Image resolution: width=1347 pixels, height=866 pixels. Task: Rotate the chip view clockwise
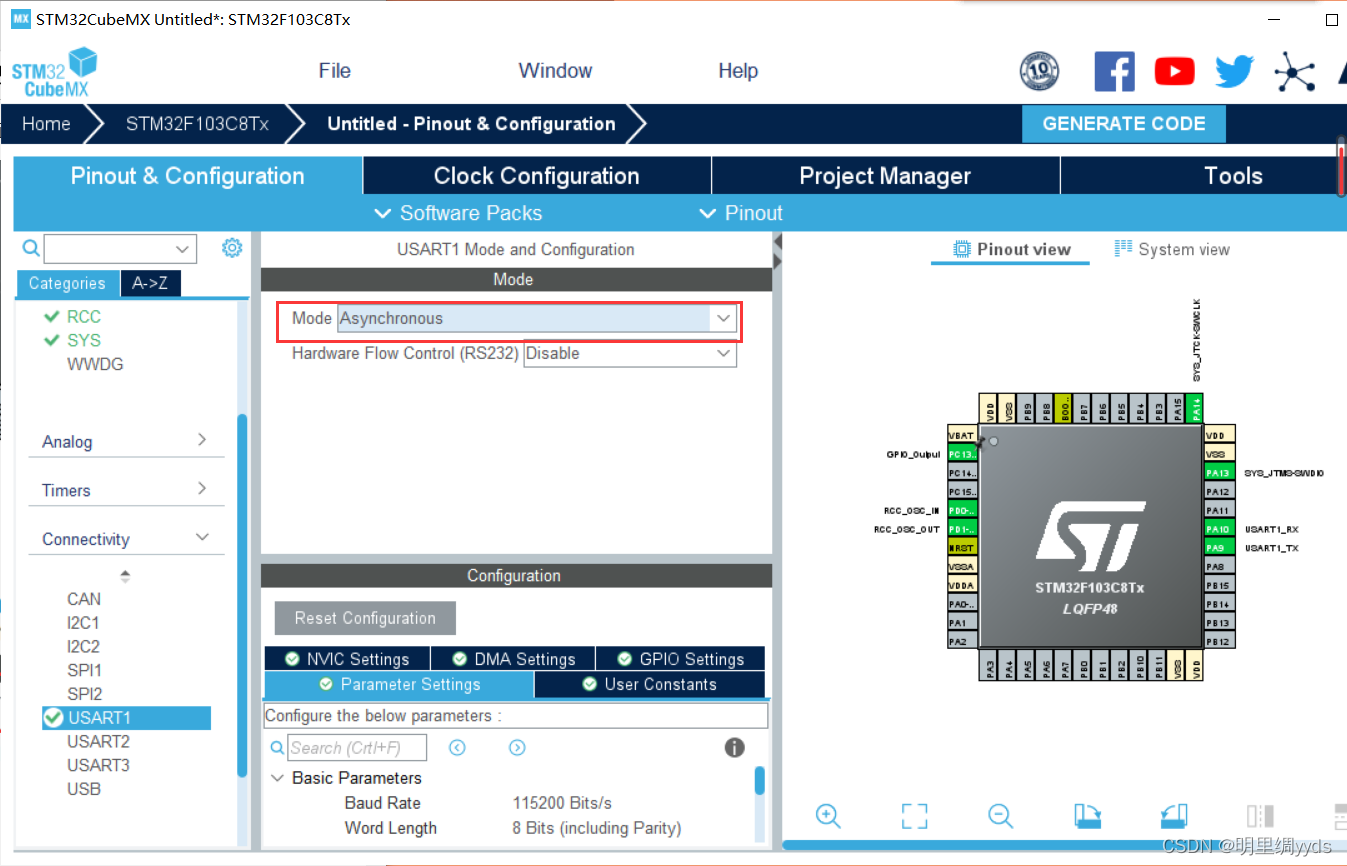point(1088,816)
